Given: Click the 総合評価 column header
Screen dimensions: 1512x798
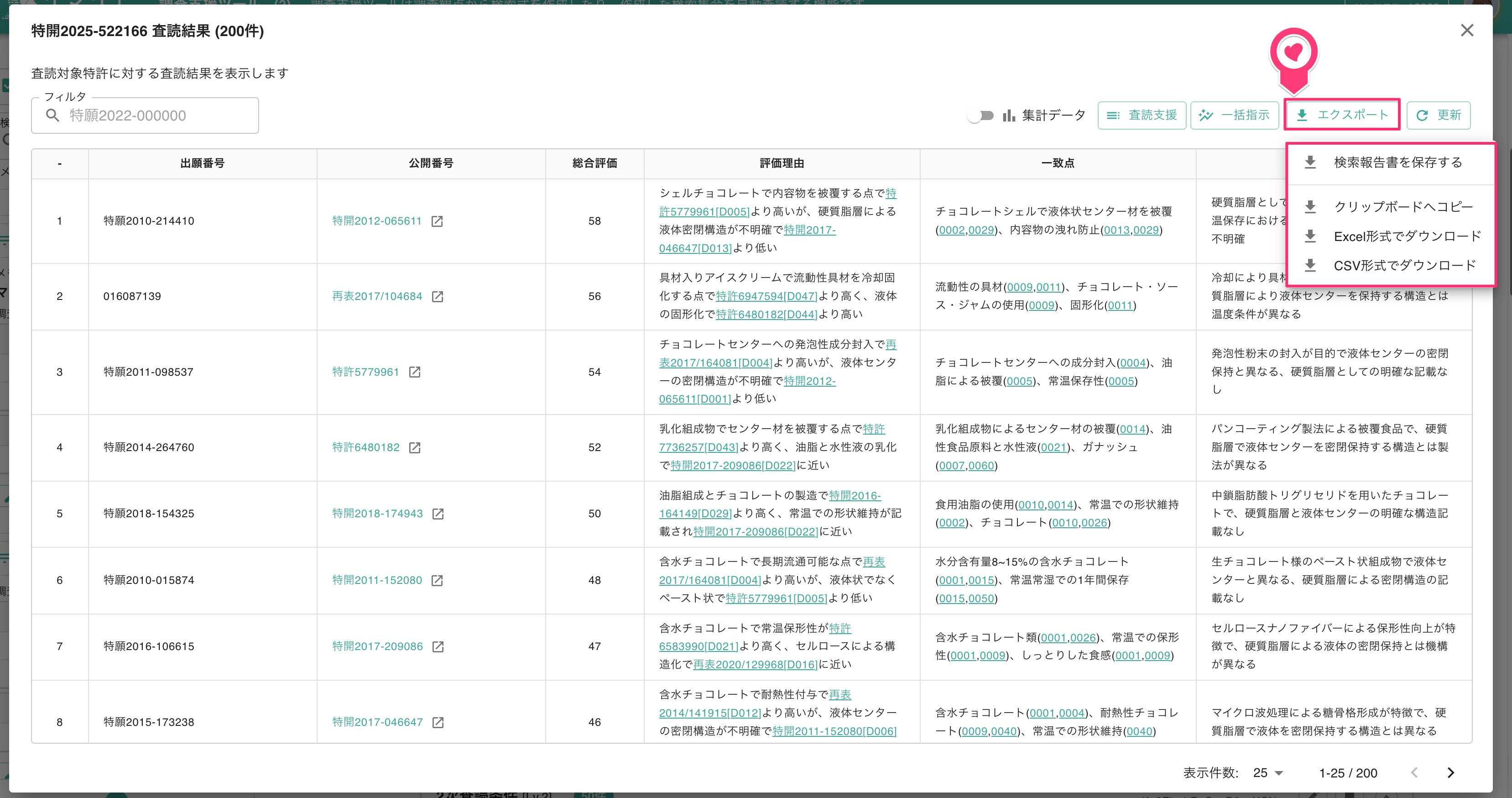Looking at the screenshot, I should tap(595, 163).
